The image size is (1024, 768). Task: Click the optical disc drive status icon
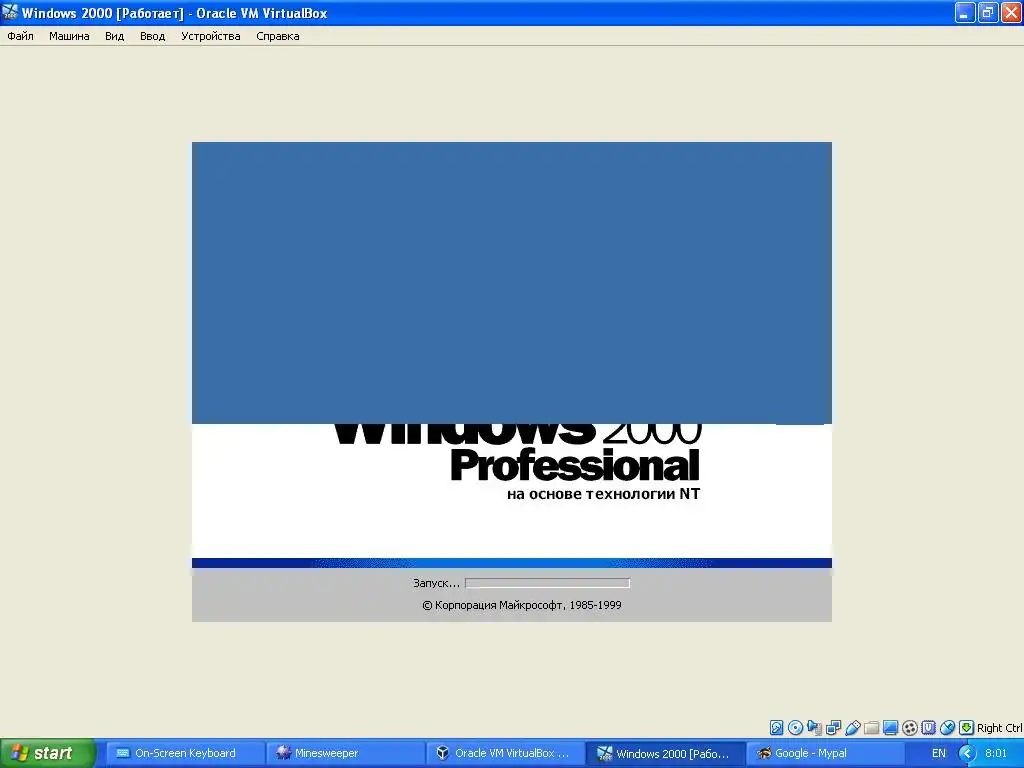795,728
